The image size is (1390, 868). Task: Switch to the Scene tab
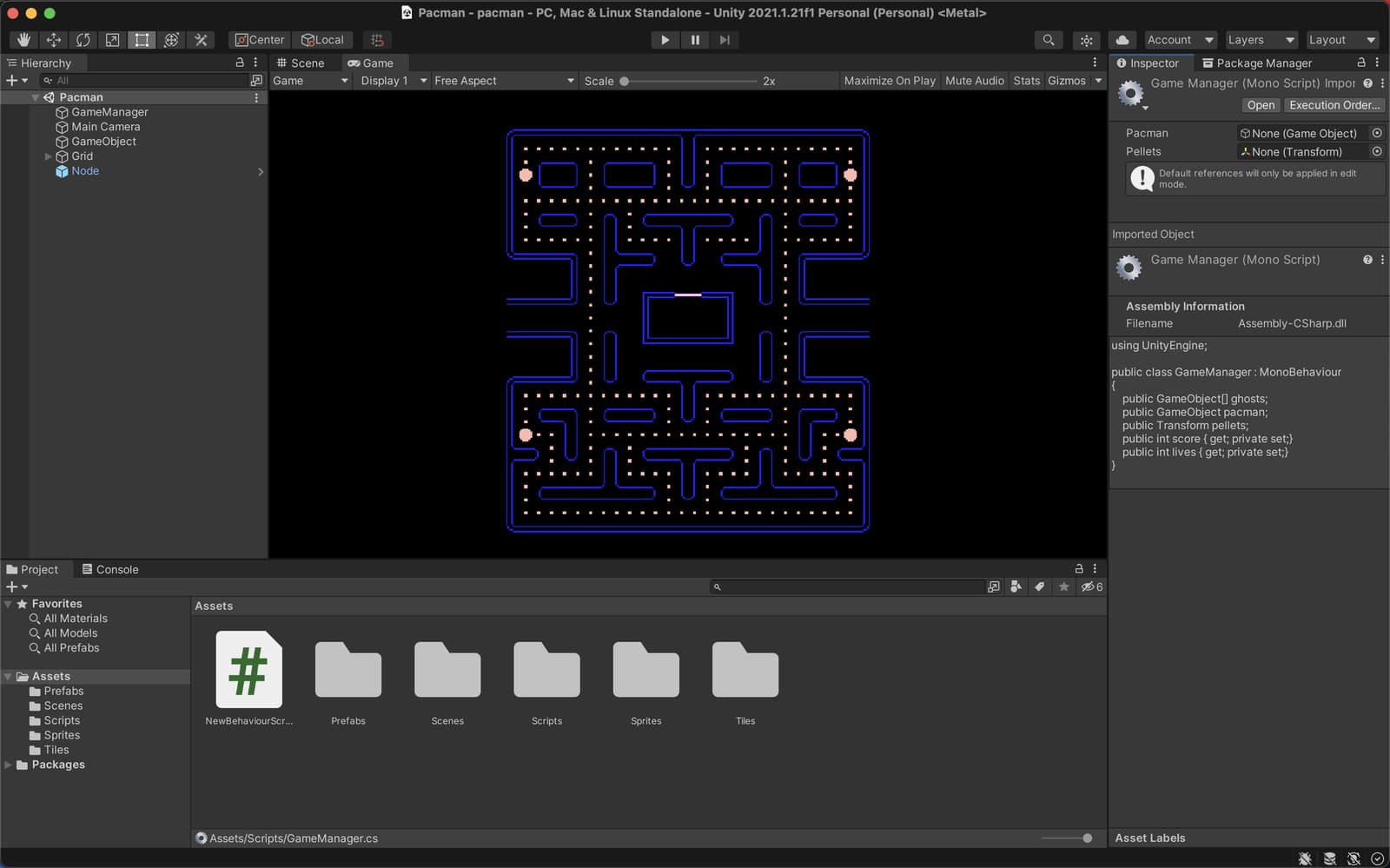point(301,63)
